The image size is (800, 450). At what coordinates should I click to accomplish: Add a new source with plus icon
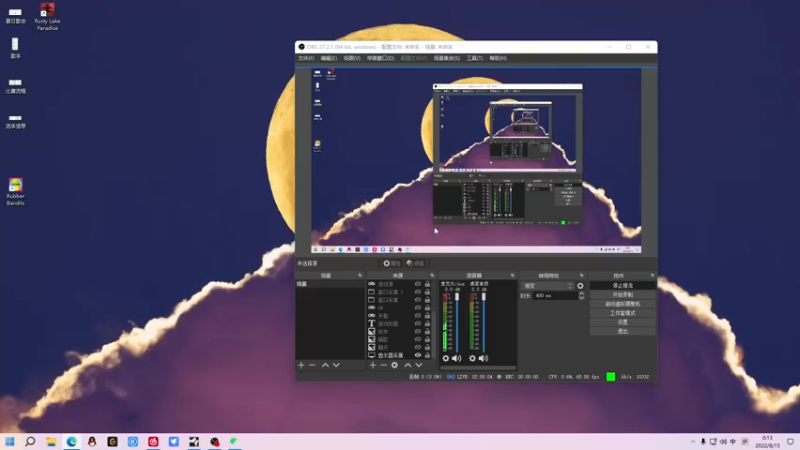(372, 365)
